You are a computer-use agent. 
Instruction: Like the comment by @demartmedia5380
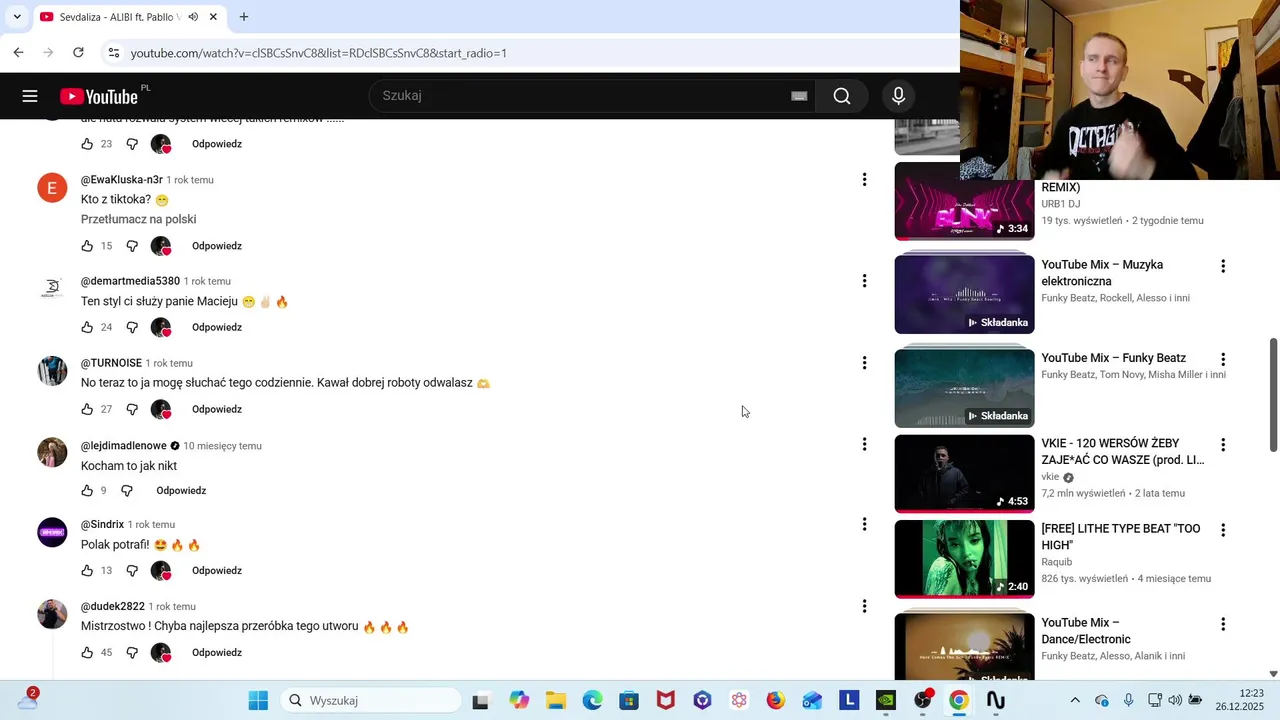click(87, 327)
